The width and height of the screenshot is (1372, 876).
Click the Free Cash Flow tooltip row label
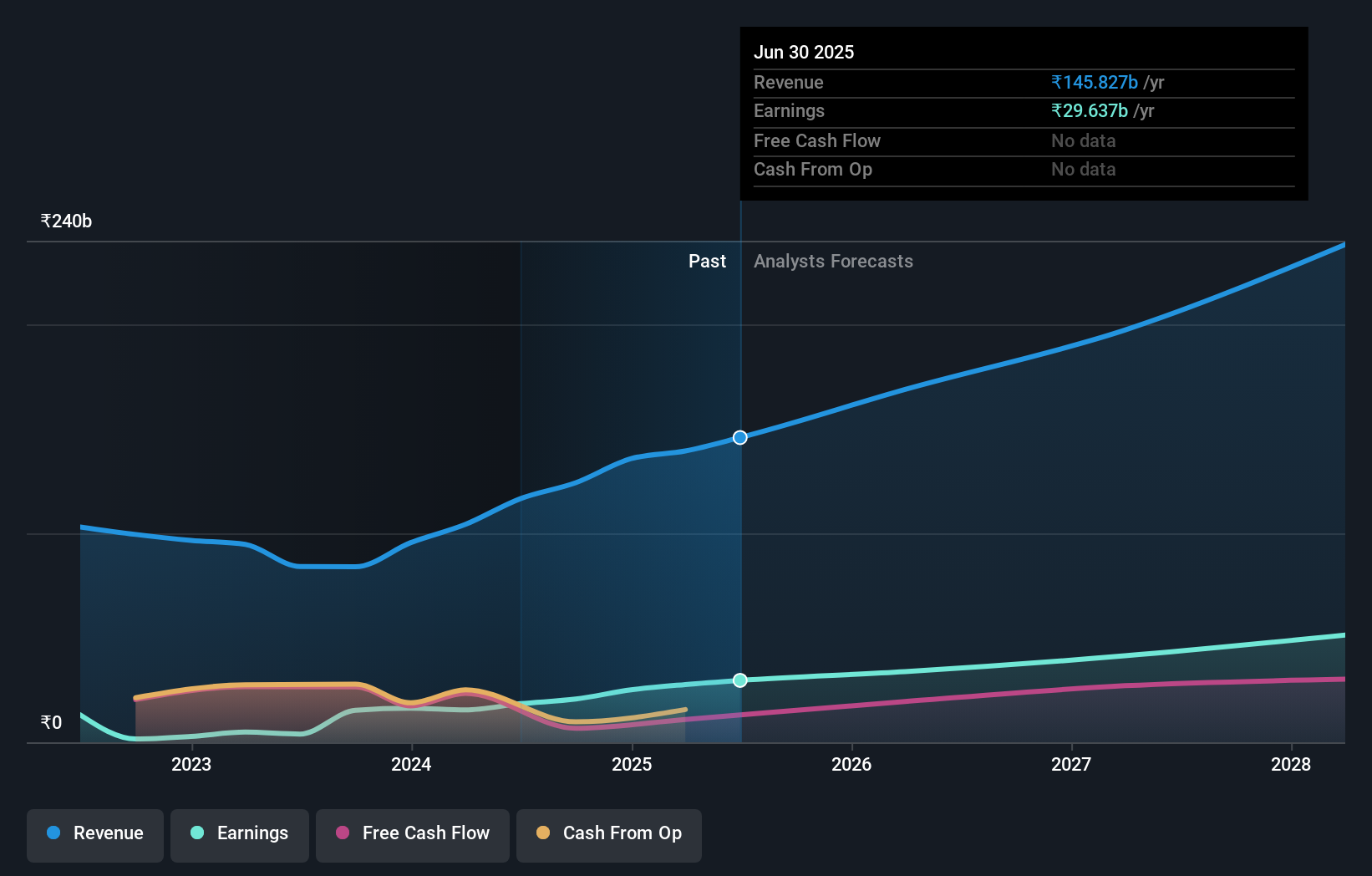click(817, 141)
